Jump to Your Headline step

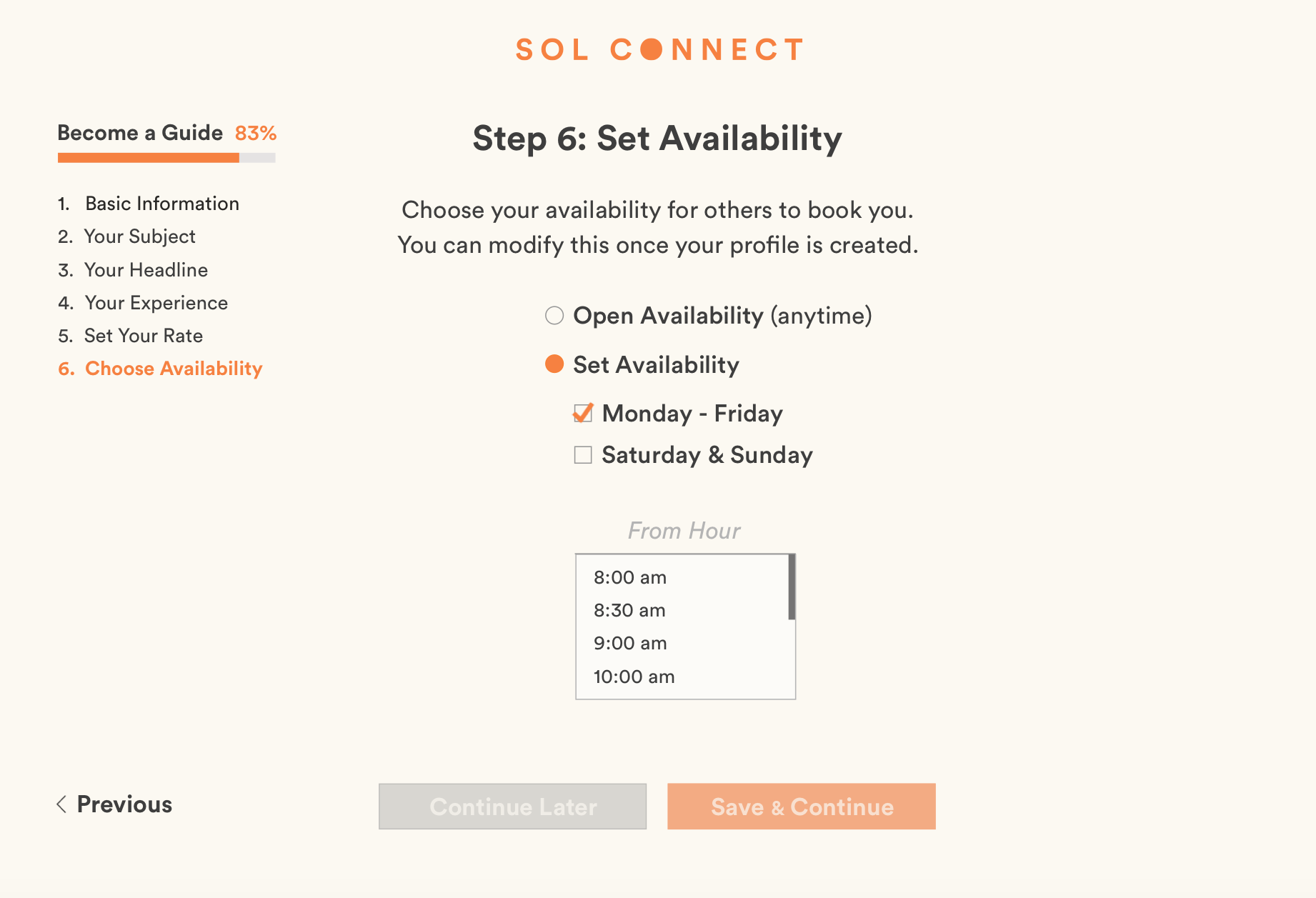(146, 270)
